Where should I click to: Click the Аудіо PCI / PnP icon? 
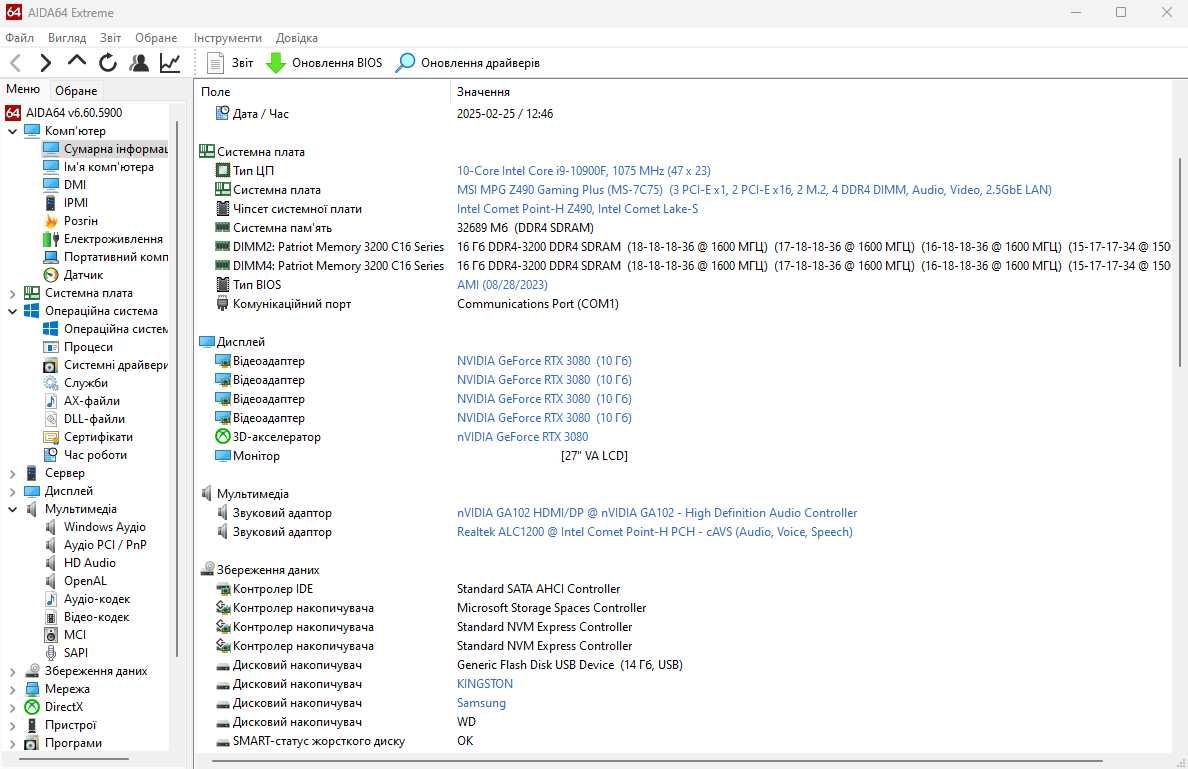pyautogui.click(x=51, y=545)
